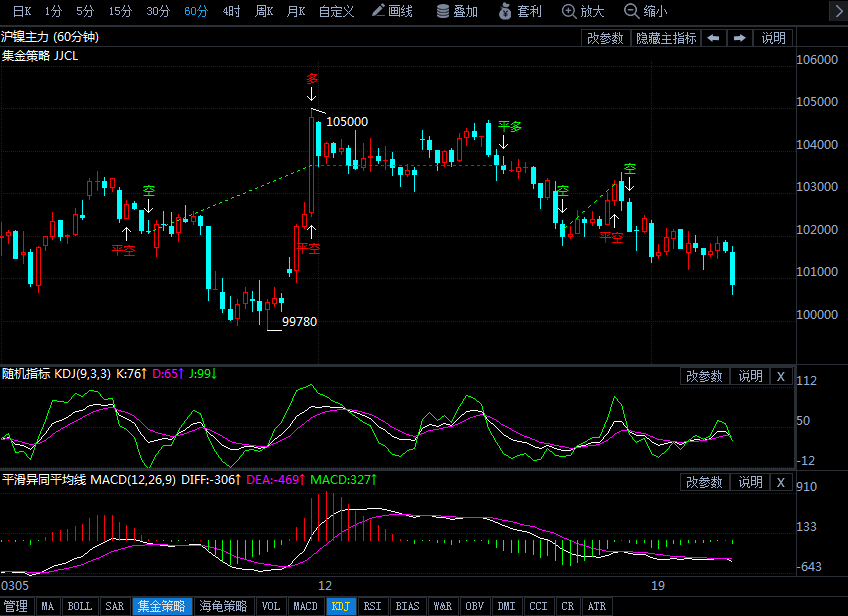Screen dimensions: 848x616
Task: Select the 海龟策略 strategy tab
Action: tap(223, 606)
